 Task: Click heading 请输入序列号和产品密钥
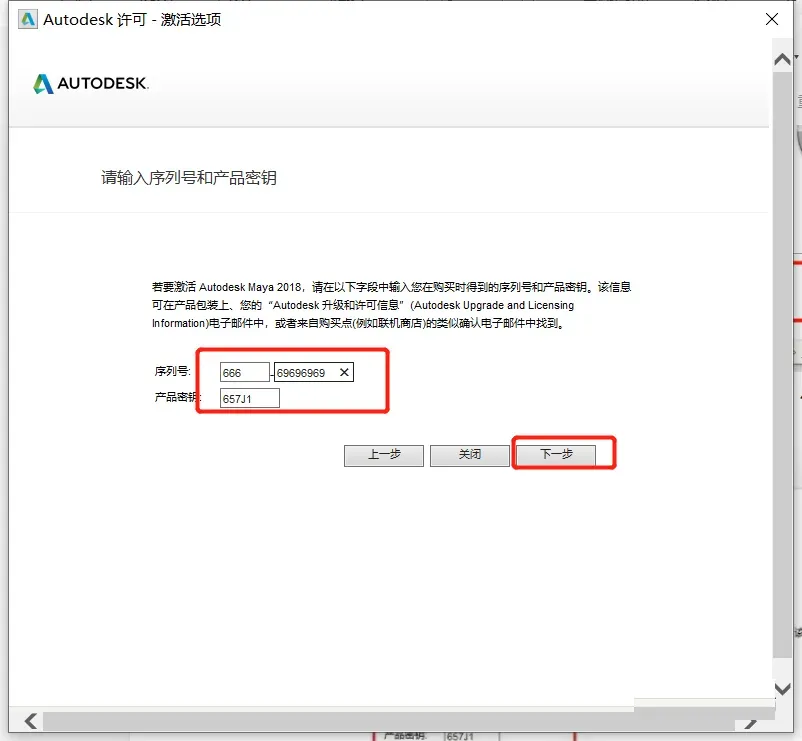[x=189, y=177]
